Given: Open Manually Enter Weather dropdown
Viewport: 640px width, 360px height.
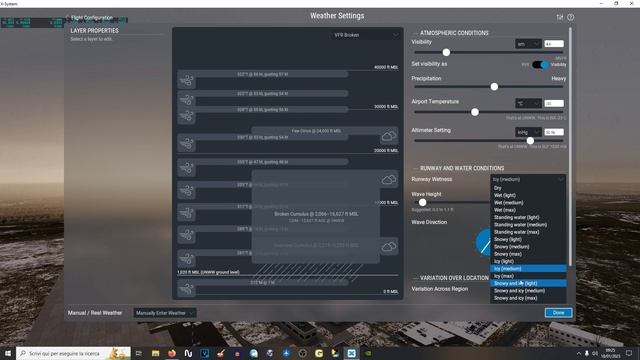Looking at the screenshot, I should (x=164, y=313).
